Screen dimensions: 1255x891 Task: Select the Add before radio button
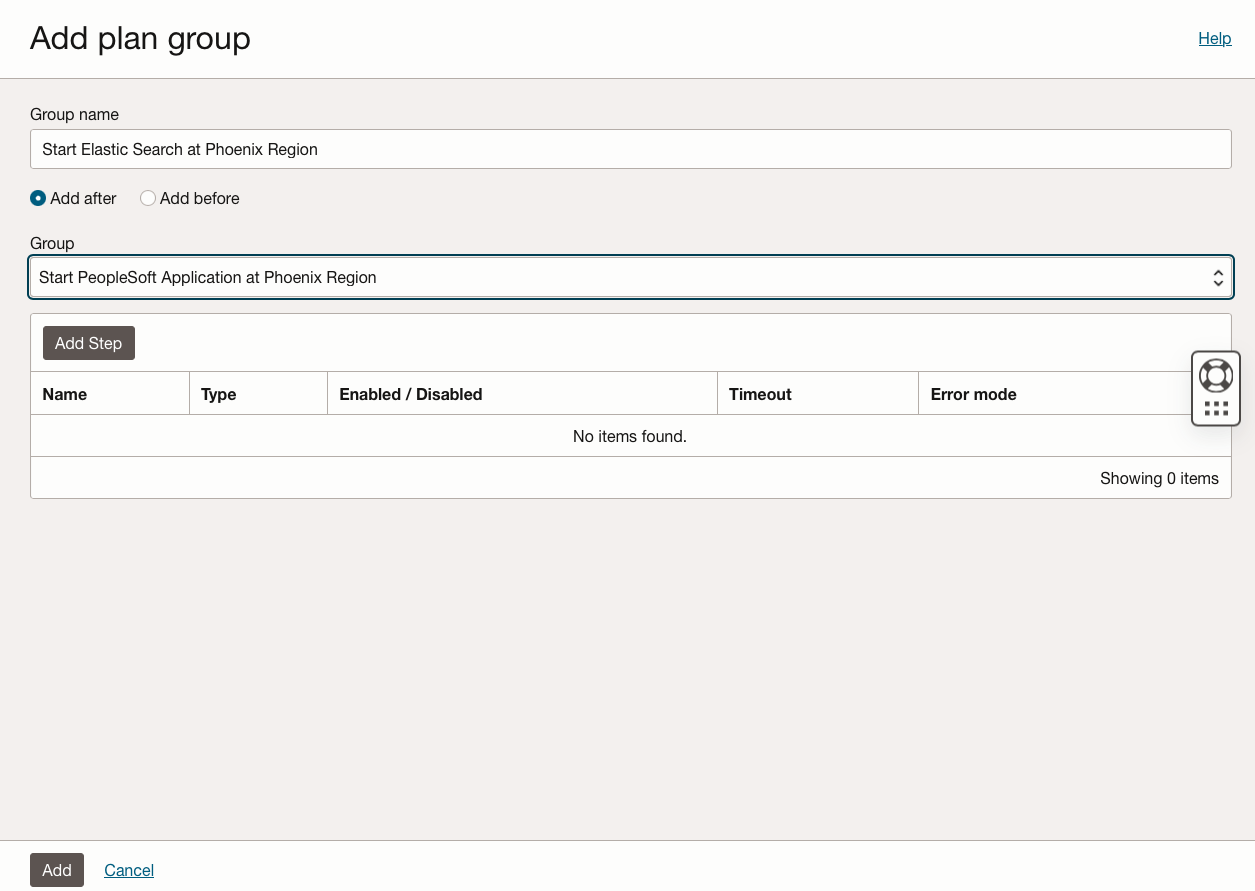click(x=148, y=198)
